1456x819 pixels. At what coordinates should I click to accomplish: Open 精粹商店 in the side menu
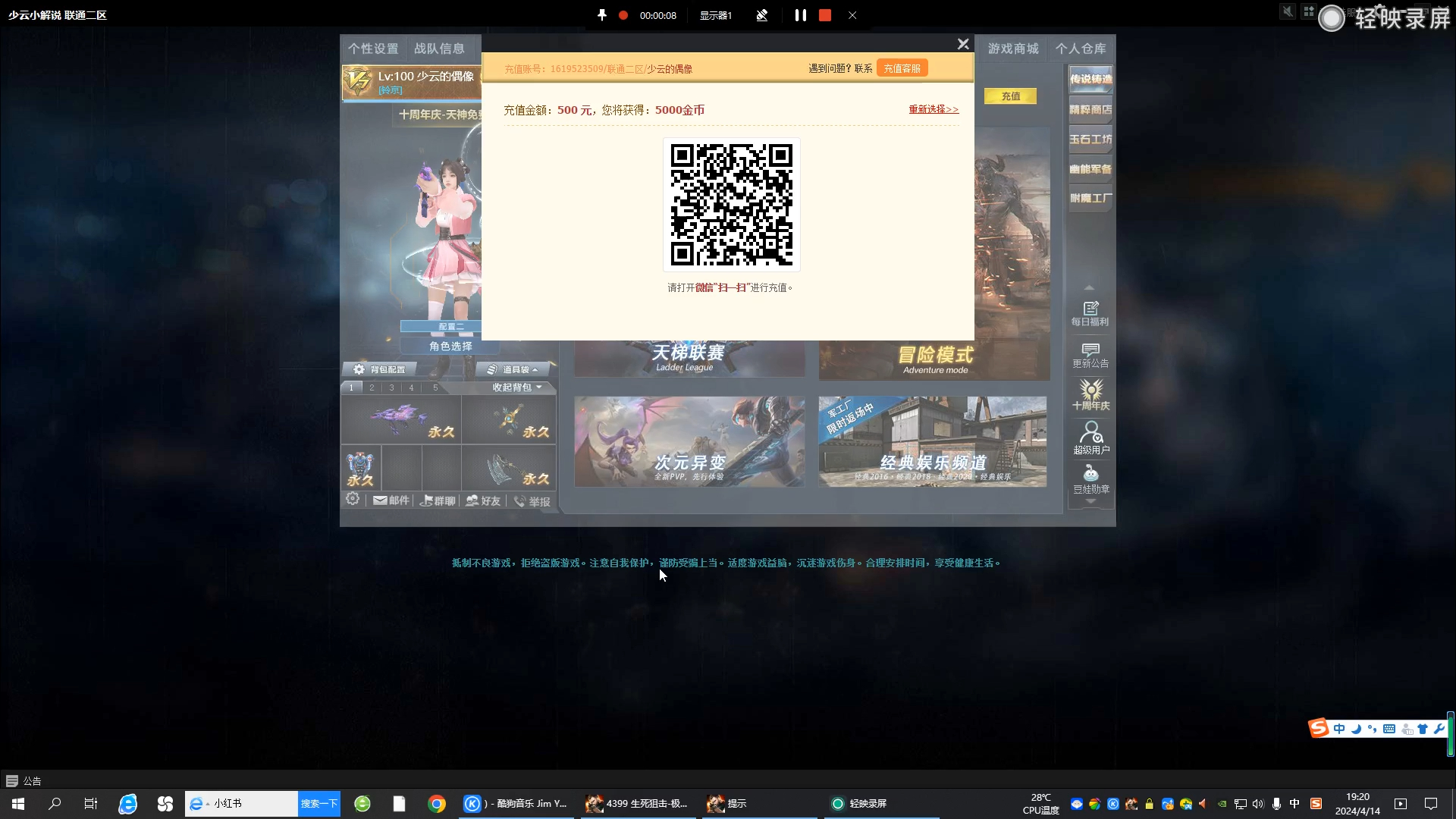1090,110
